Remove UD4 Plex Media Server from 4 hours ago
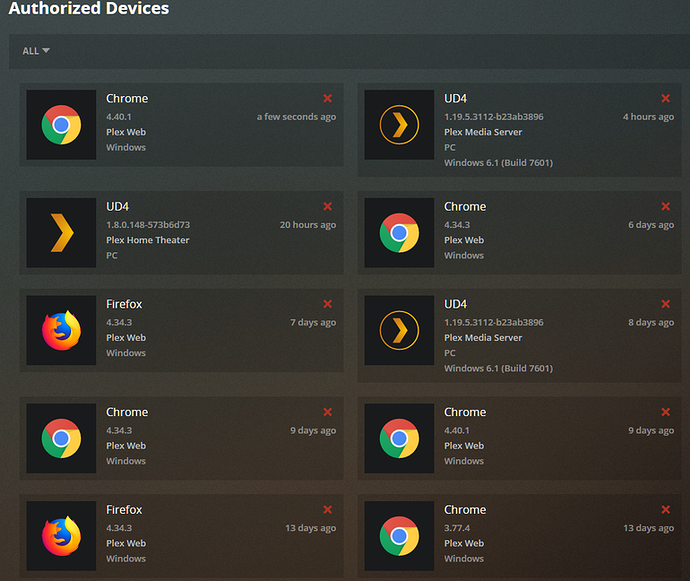This screenshot has height=581, width=690. [666, 98]
